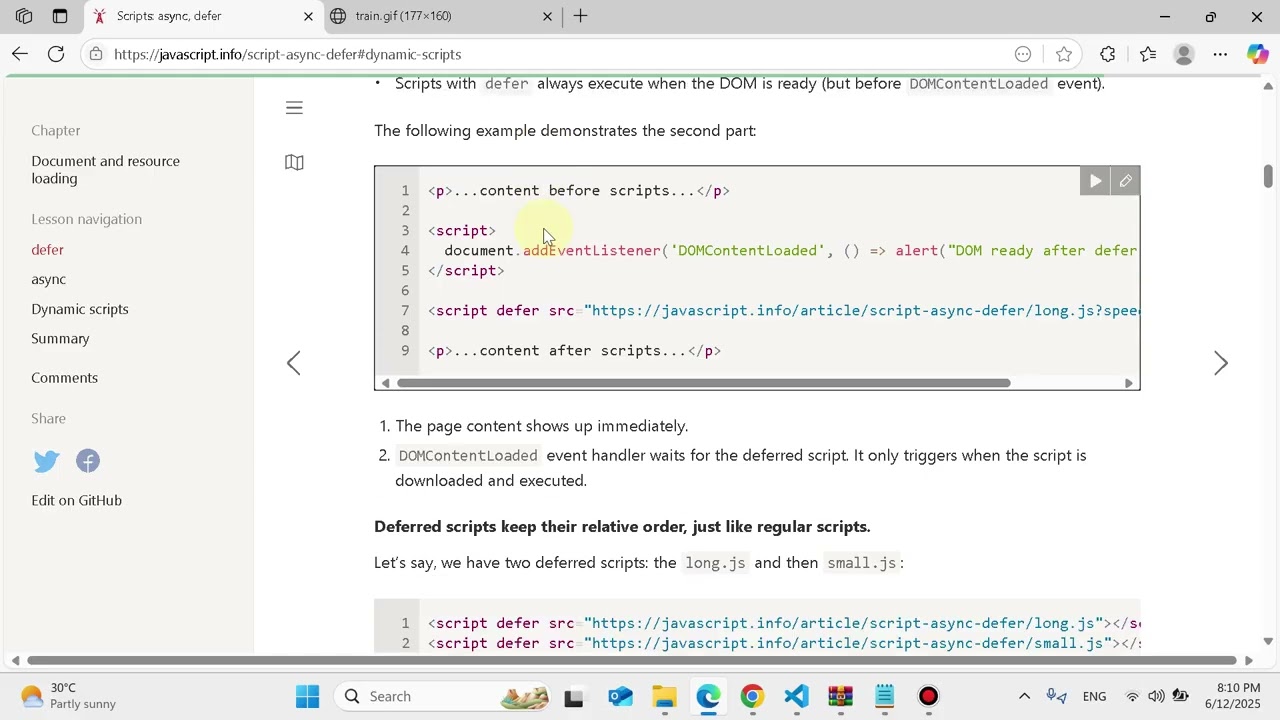Click the code block scroll-right arrow
Viewport: 1280px width, 720px height.
click(1129, 383)
